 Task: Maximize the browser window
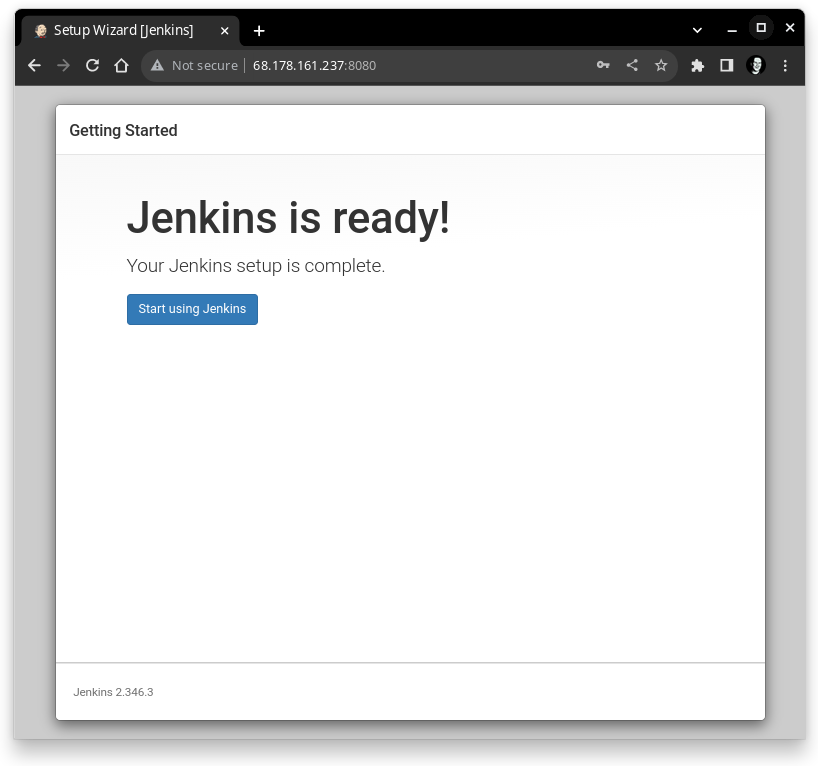click(761, 28)
